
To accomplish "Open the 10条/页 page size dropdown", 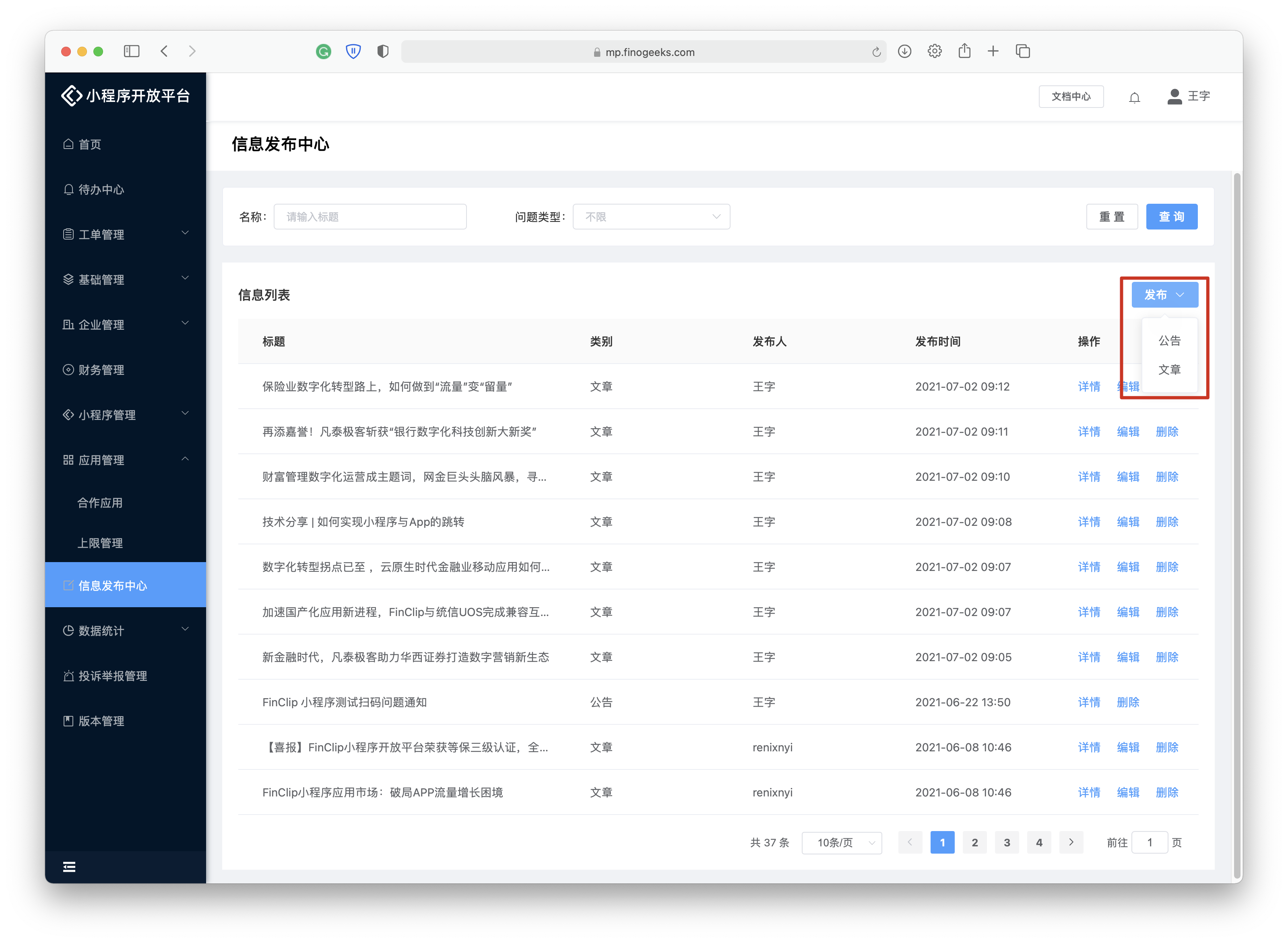I will pos(842,842).
